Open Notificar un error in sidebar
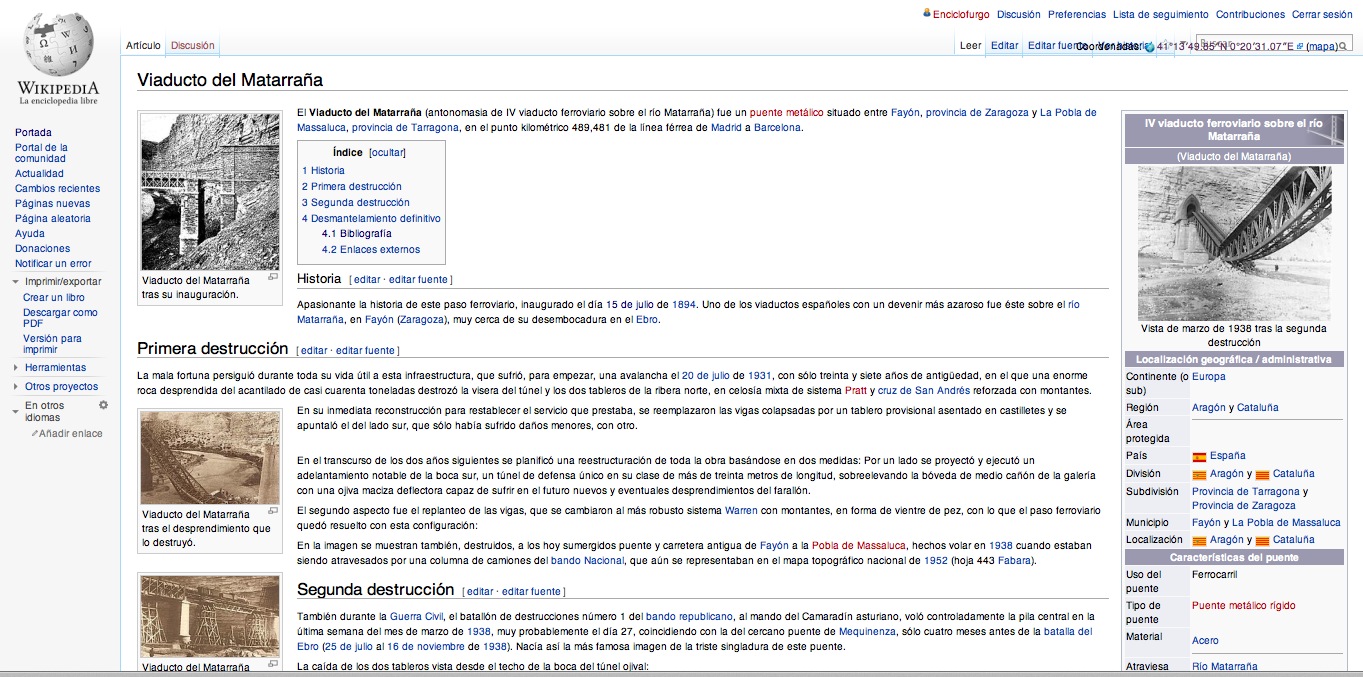Image resolution: width=1363 pixels, height=677 pixels. tap(53, 263)
